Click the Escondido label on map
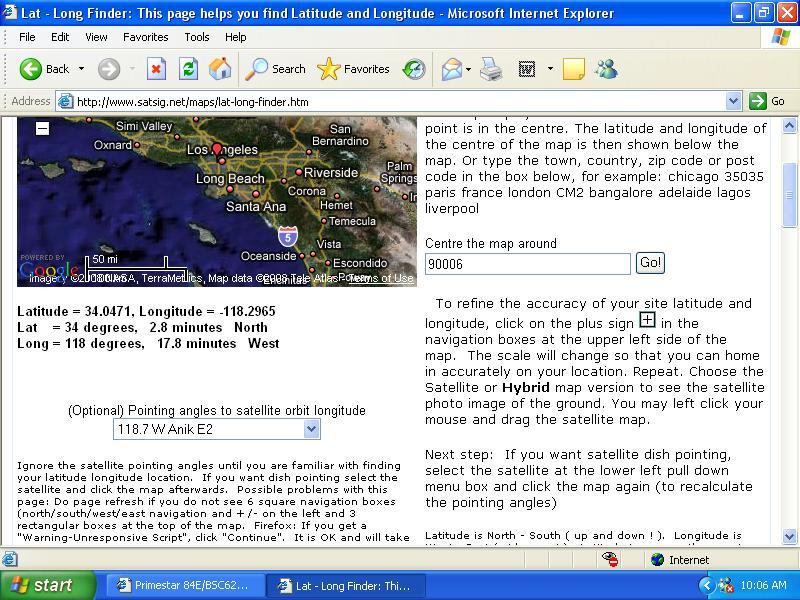The width and height of the screenshot is (800, 600). point(360,263)
